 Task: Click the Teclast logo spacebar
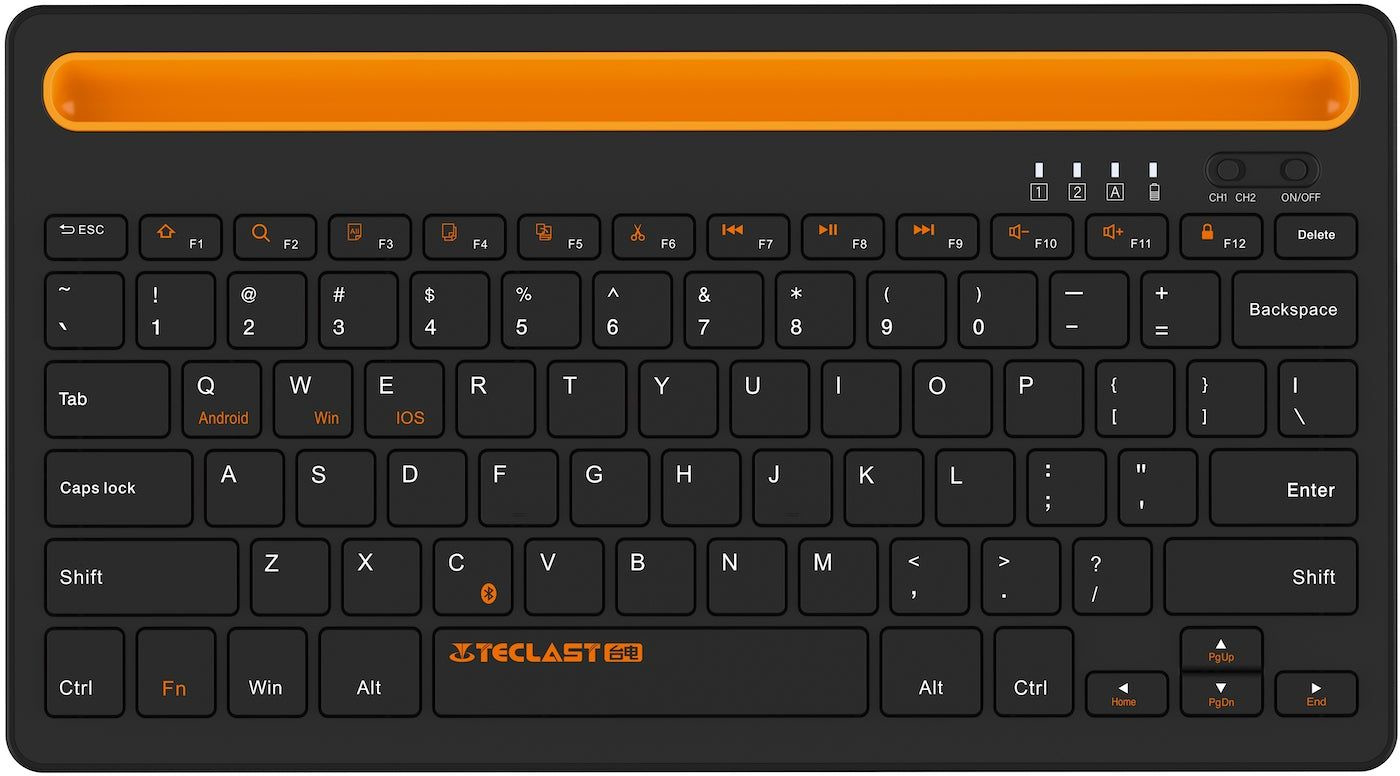click(650, 672)
